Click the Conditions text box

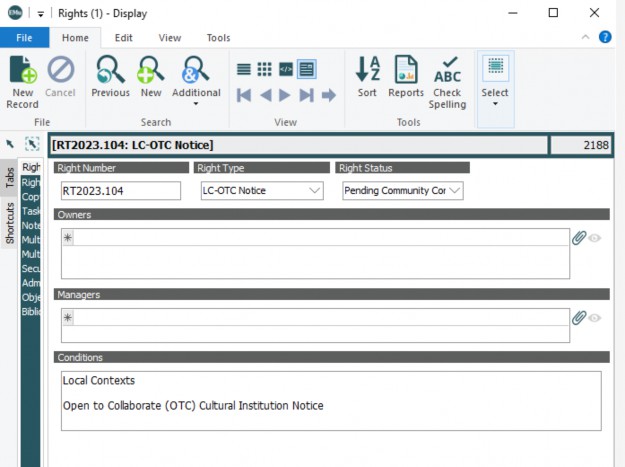click(331, 401)
